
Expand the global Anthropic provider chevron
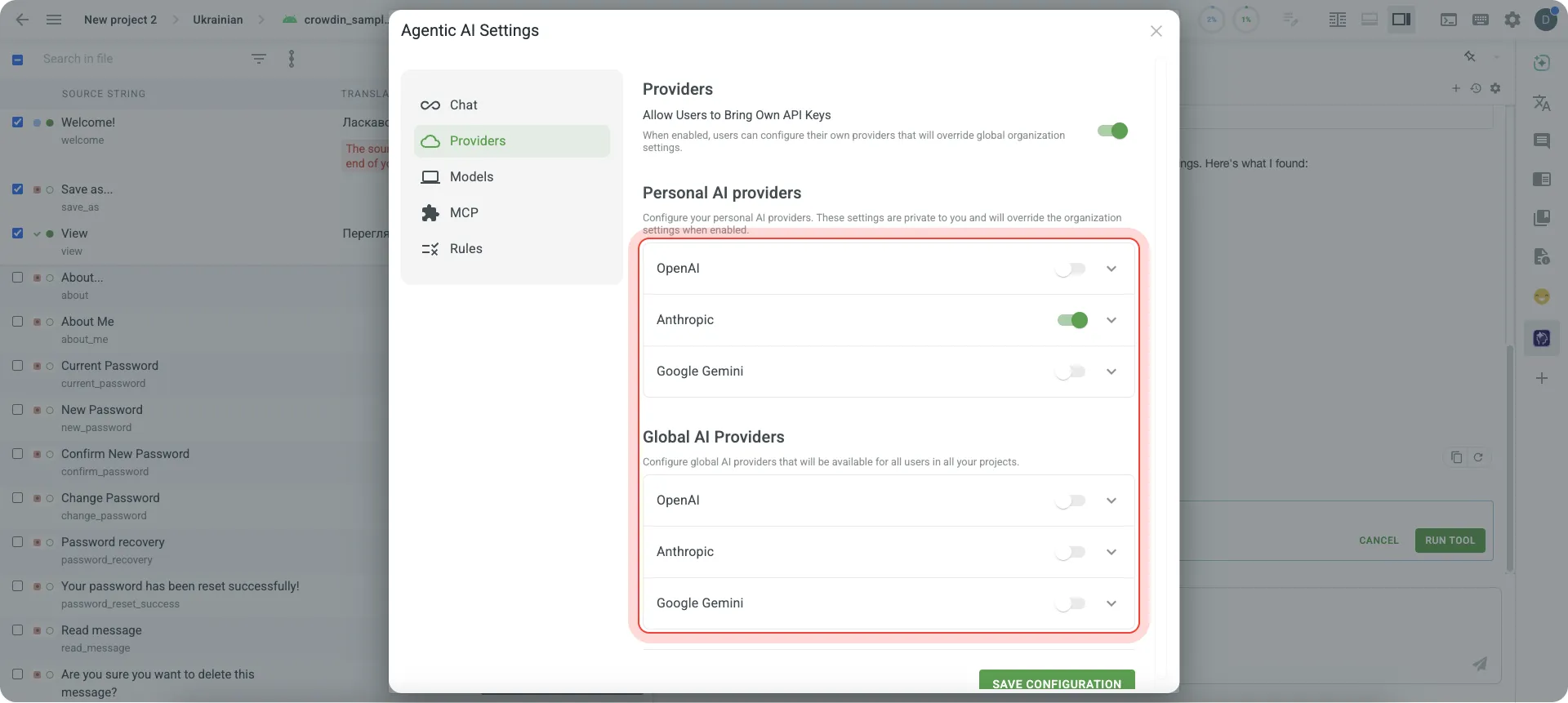(x=1111, y=552)
